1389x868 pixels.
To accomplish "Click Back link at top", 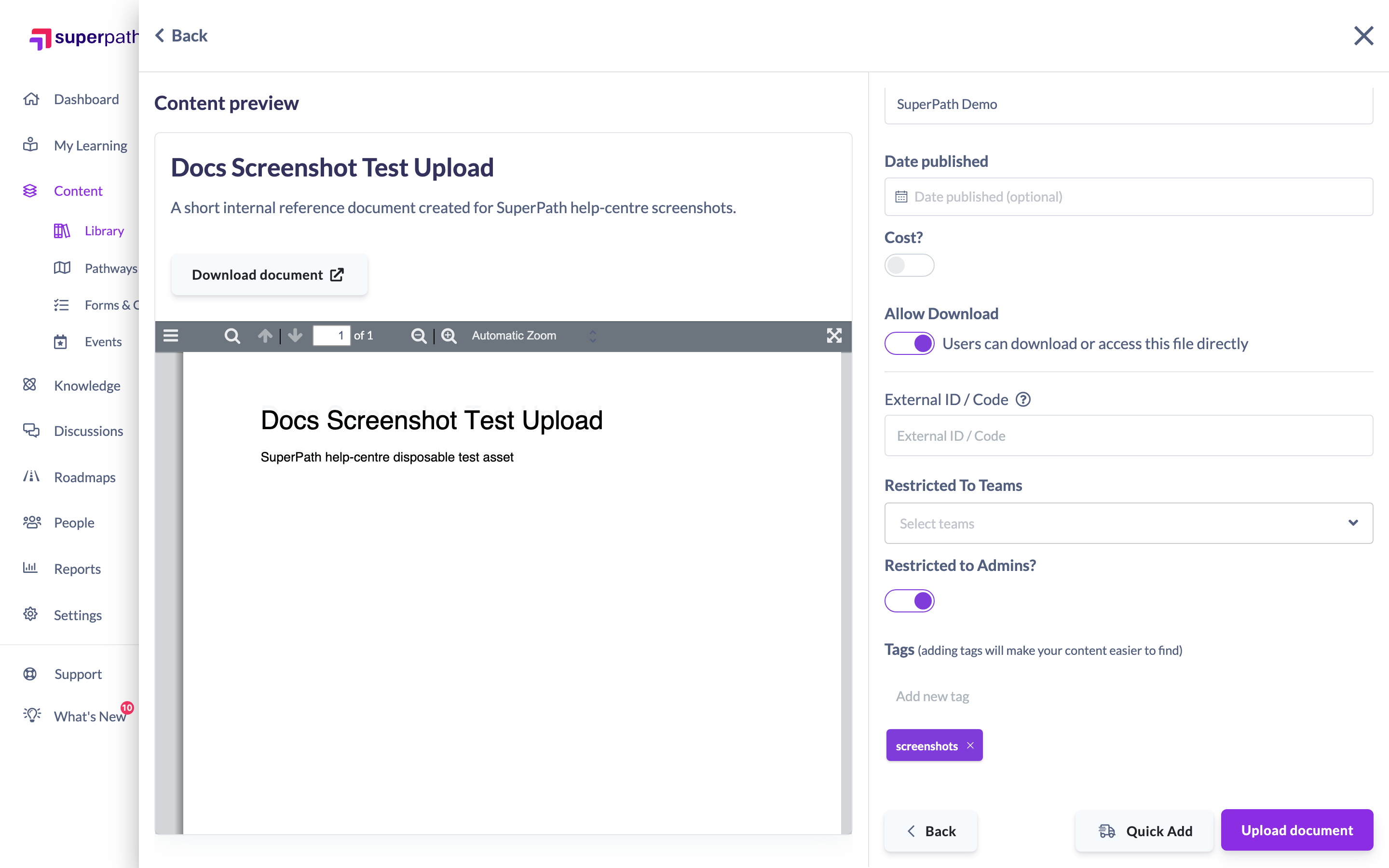I will pos(181,36).
